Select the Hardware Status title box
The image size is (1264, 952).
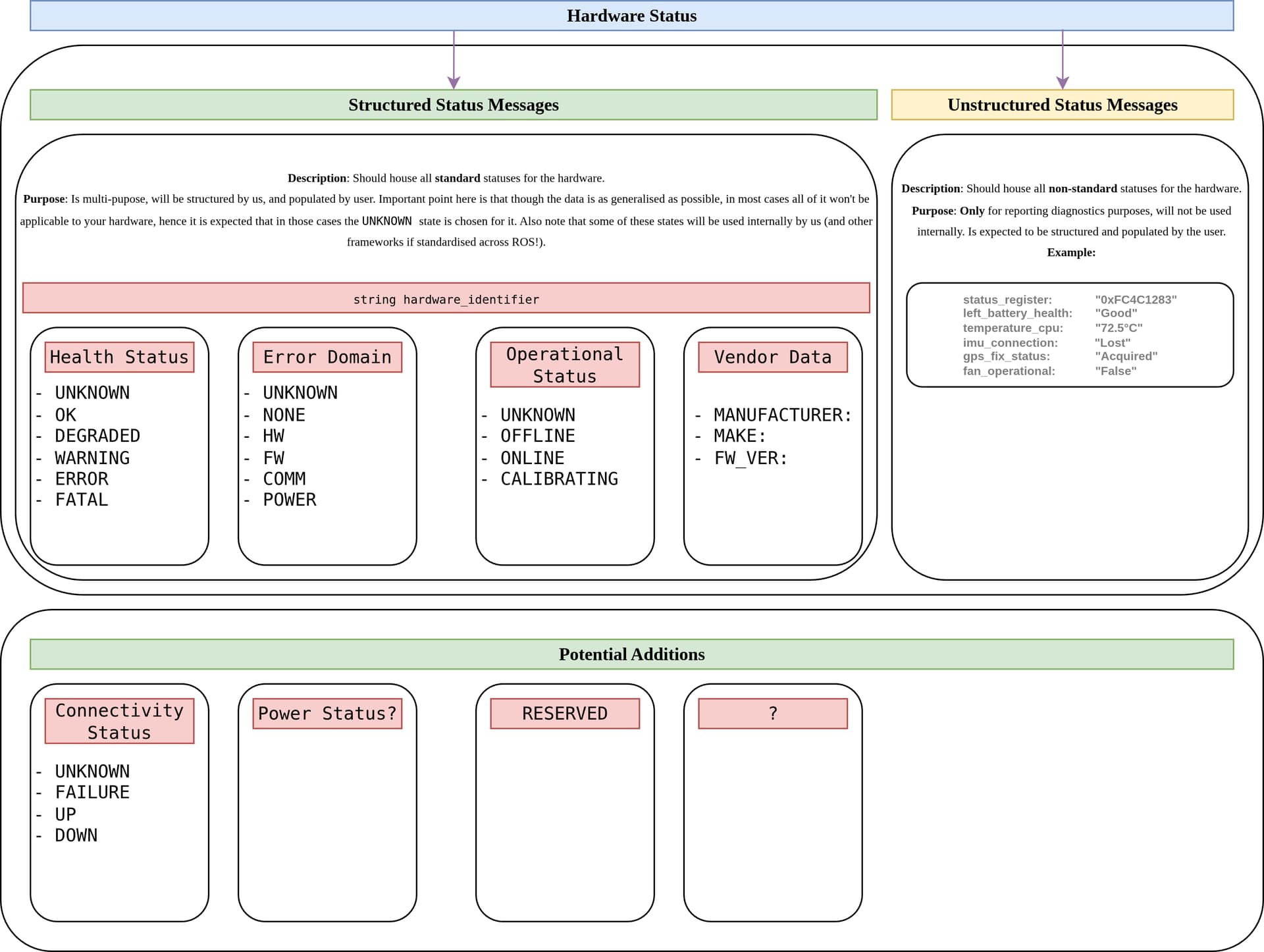coord(631,16)
